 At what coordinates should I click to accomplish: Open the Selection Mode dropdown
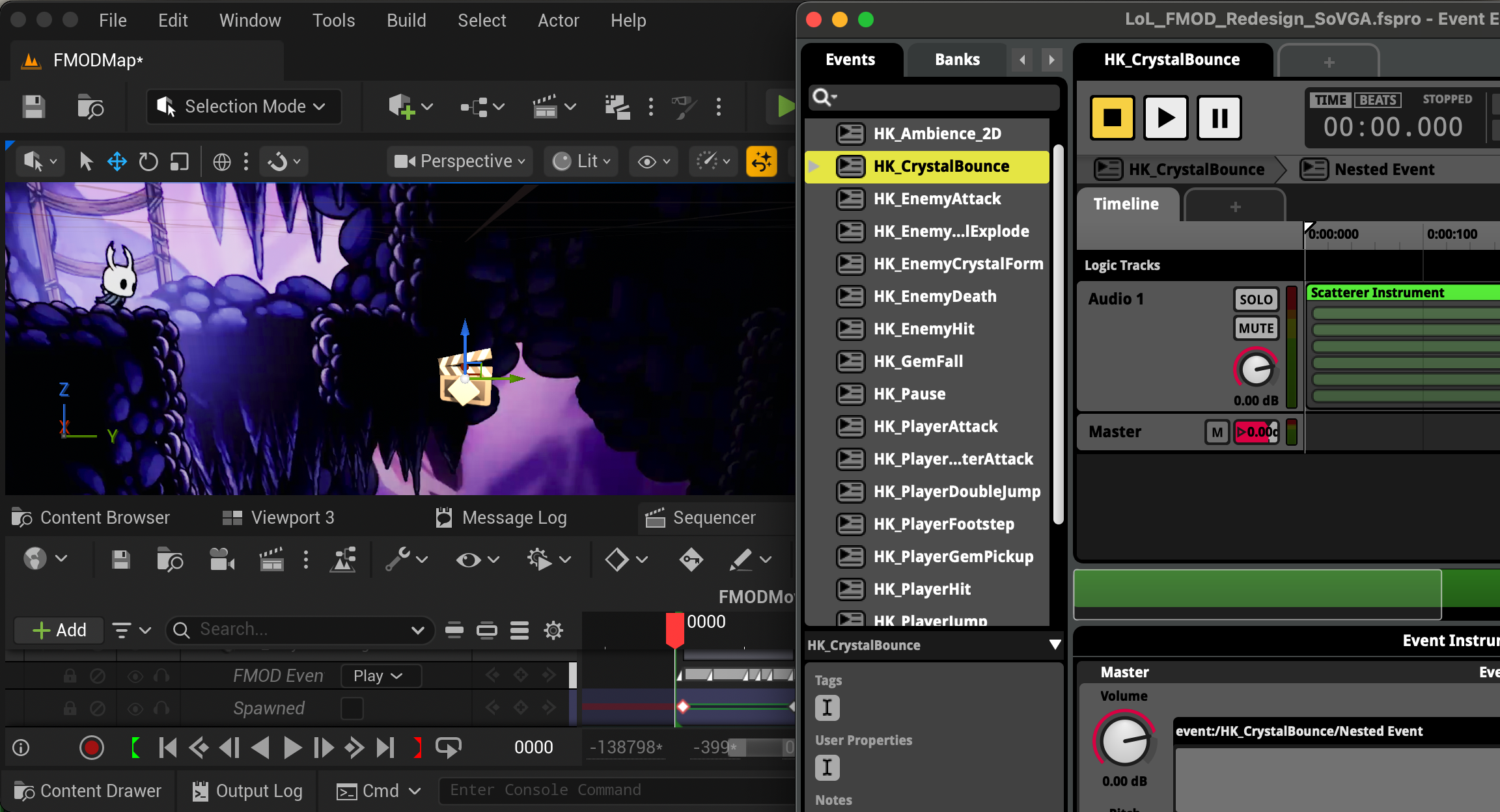pyautogui.click(x=244, y=107)
